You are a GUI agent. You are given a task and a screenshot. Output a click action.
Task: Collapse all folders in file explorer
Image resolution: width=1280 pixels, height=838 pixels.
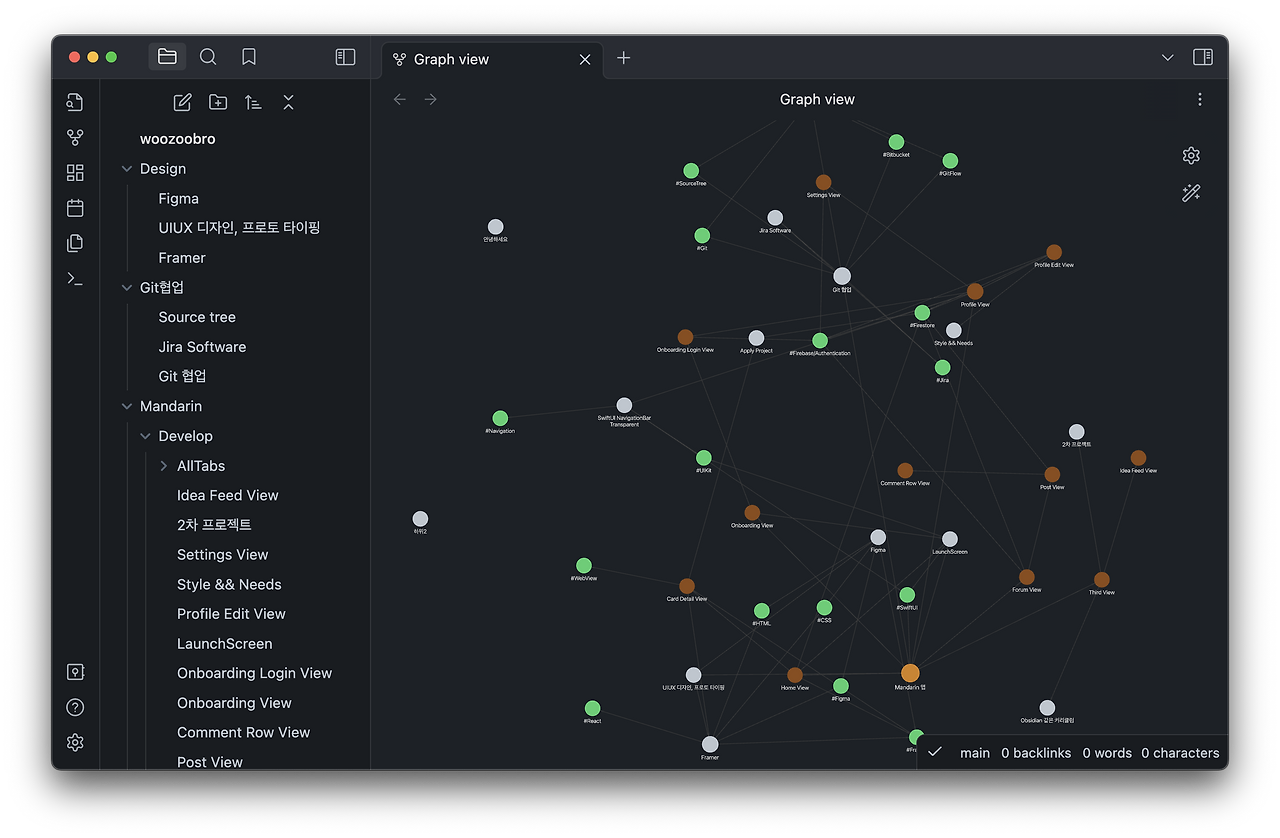click(x=288, y=102)
